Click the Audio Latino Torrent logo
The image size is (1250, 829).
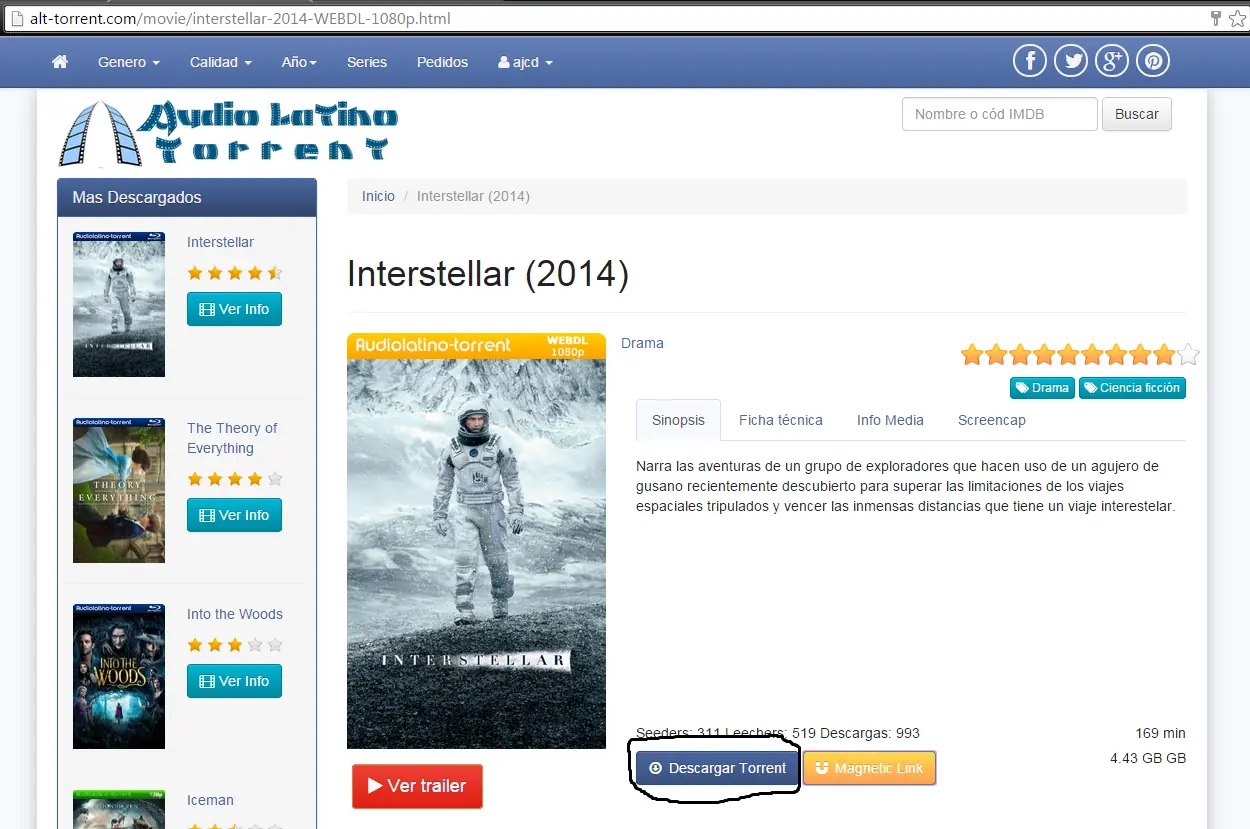pyautogui.click(x=228, y=133)
